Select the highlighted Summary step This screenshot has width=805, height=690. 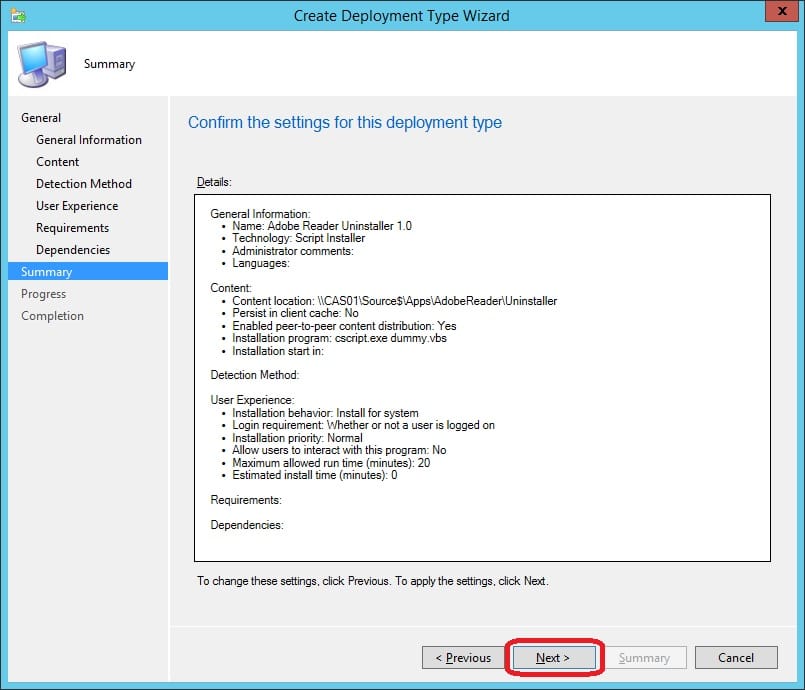pos(88,271)
